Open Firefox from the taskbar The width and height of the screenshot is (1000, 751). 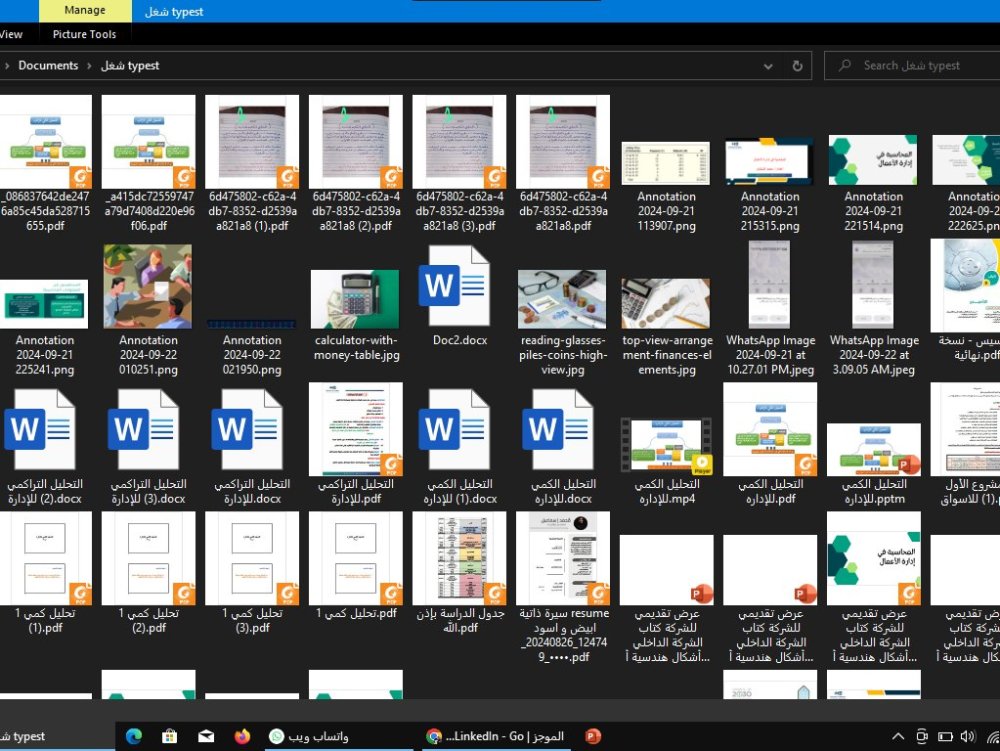[242, 736]
